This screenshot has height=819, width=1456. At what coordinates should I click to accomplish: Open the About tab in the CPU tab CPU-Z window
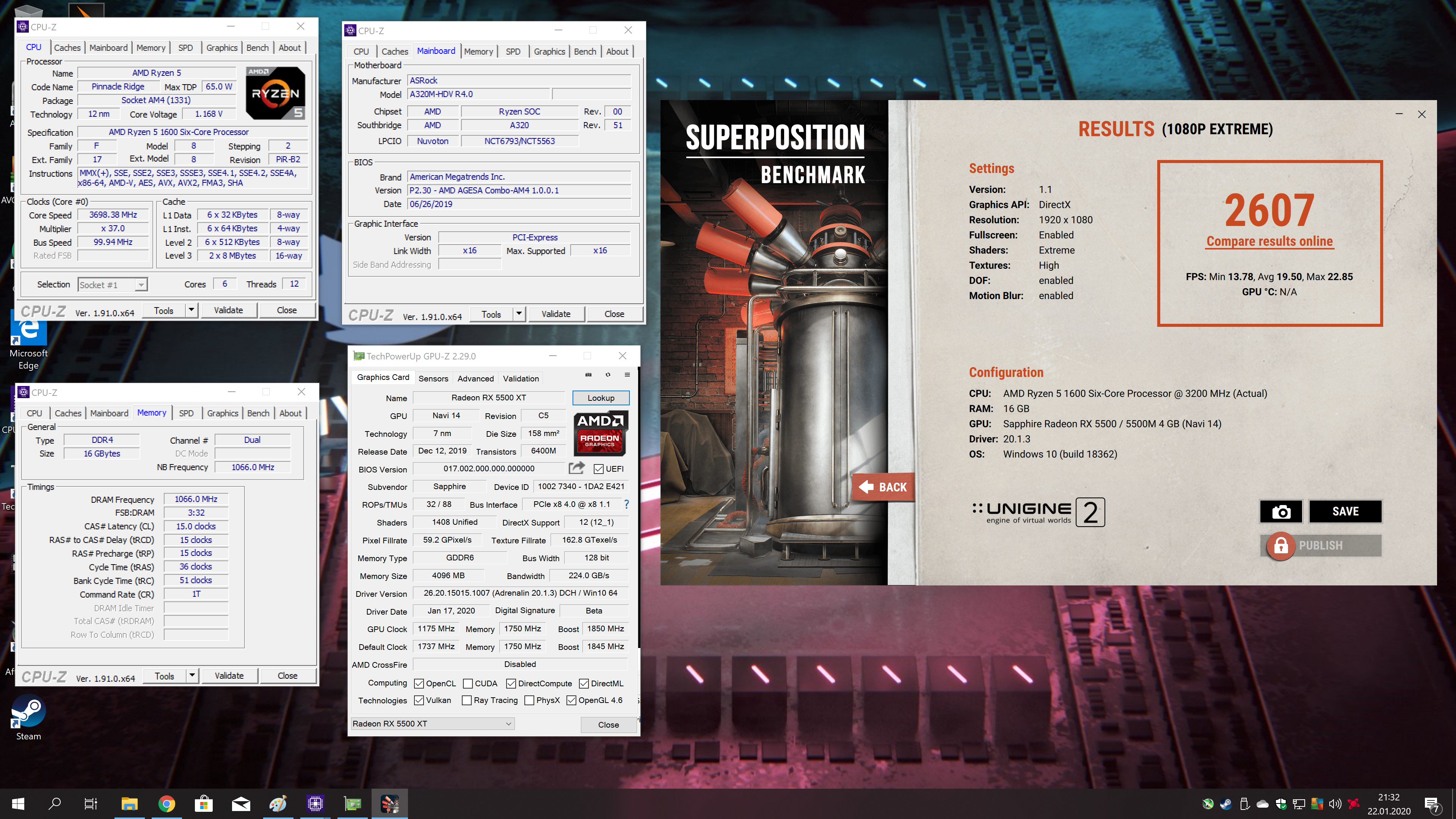pyautogui.click(x=289, y=47)
